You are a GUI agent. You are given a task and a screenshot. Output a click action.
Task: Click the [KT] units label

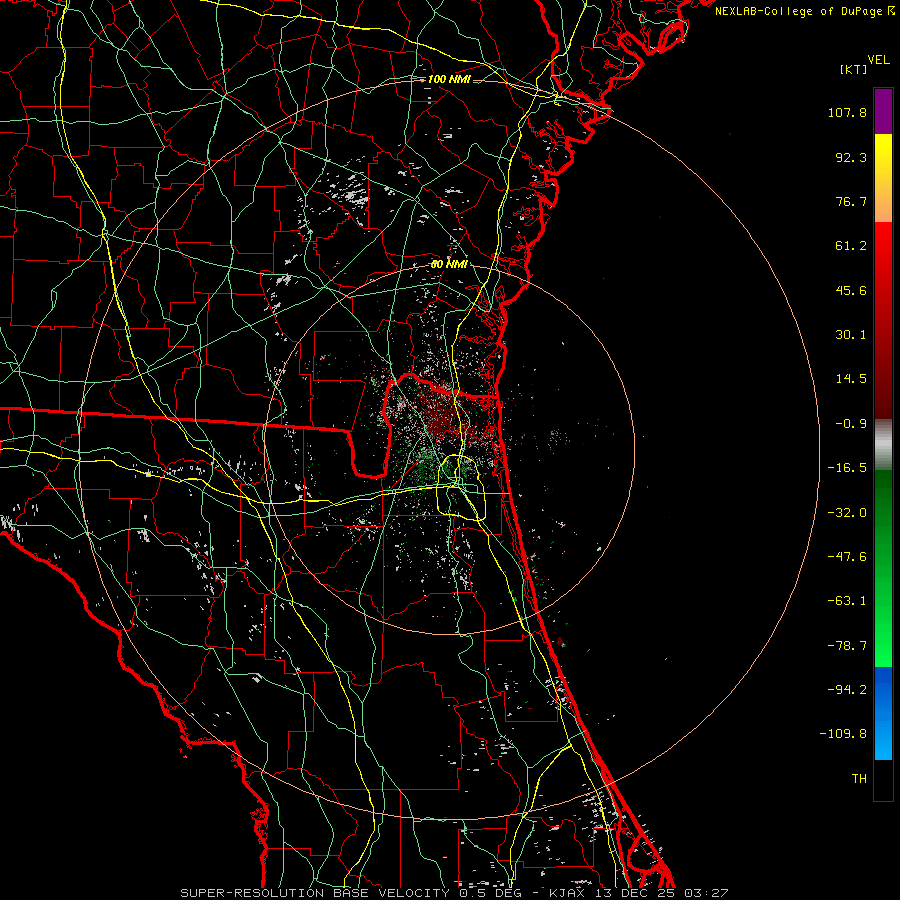coord(854,69)
